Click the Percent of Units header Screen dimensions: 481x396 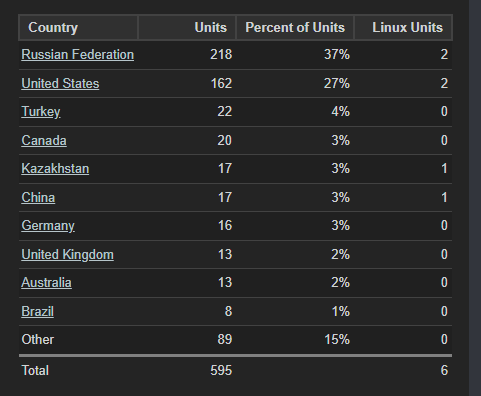pyautogui.click(x=295, y=27)
